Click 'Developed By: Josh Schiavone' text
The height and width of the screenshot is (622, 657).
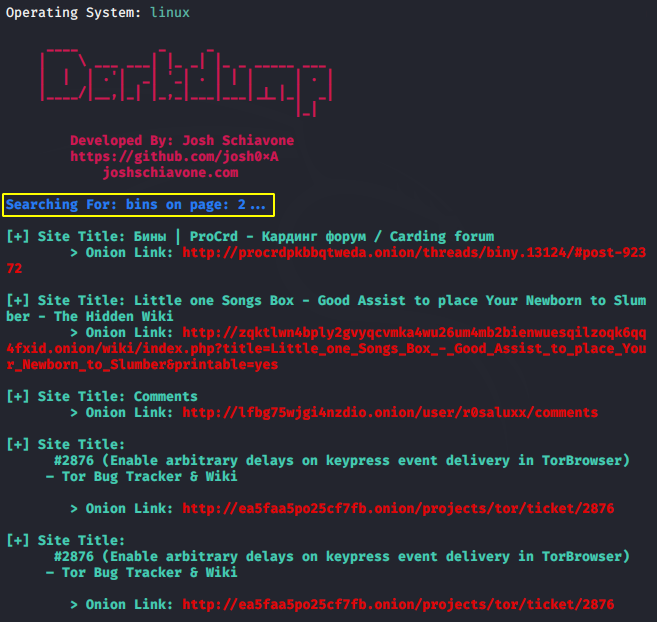click(x=182, y=140)
